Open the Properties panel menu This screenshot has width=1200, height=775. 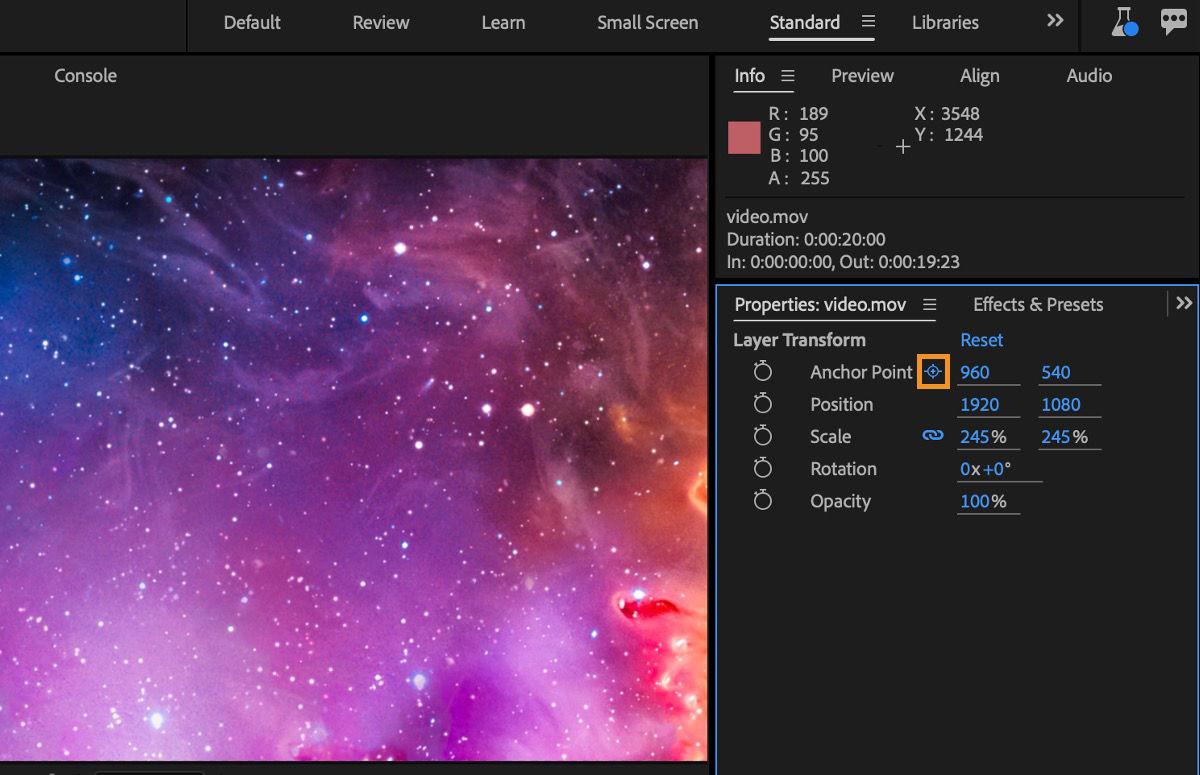click(929, 304)
